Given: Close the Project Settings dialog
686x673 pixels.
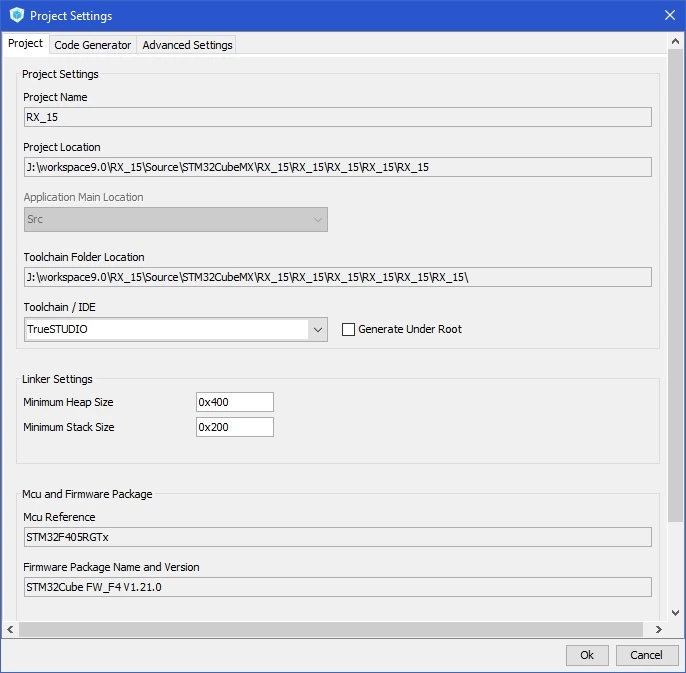Looking at the screenshot, I should 669,15.
